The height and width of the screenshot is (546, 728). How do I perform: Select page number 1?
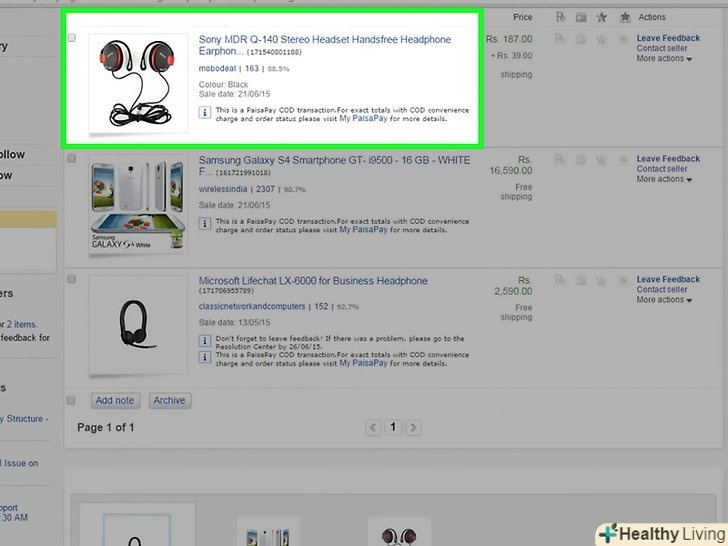[x=393, y=427]
